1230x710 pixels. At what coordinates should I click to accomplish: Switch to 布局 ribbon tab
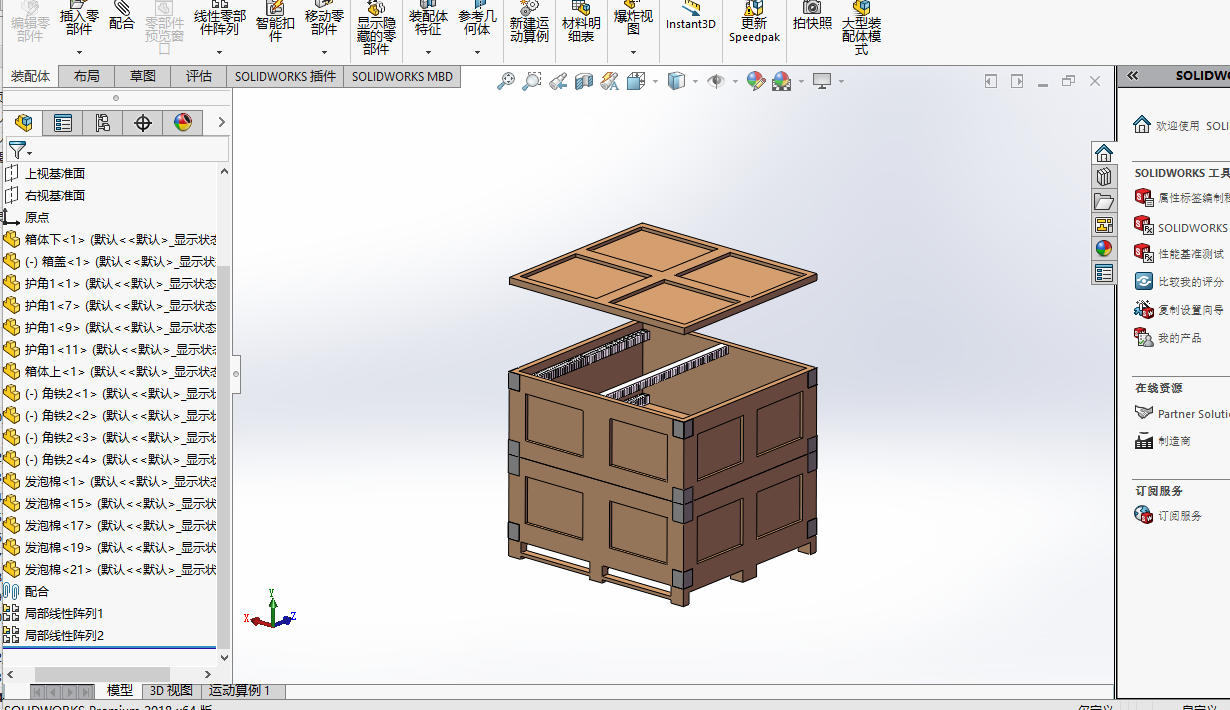(87, 76)
